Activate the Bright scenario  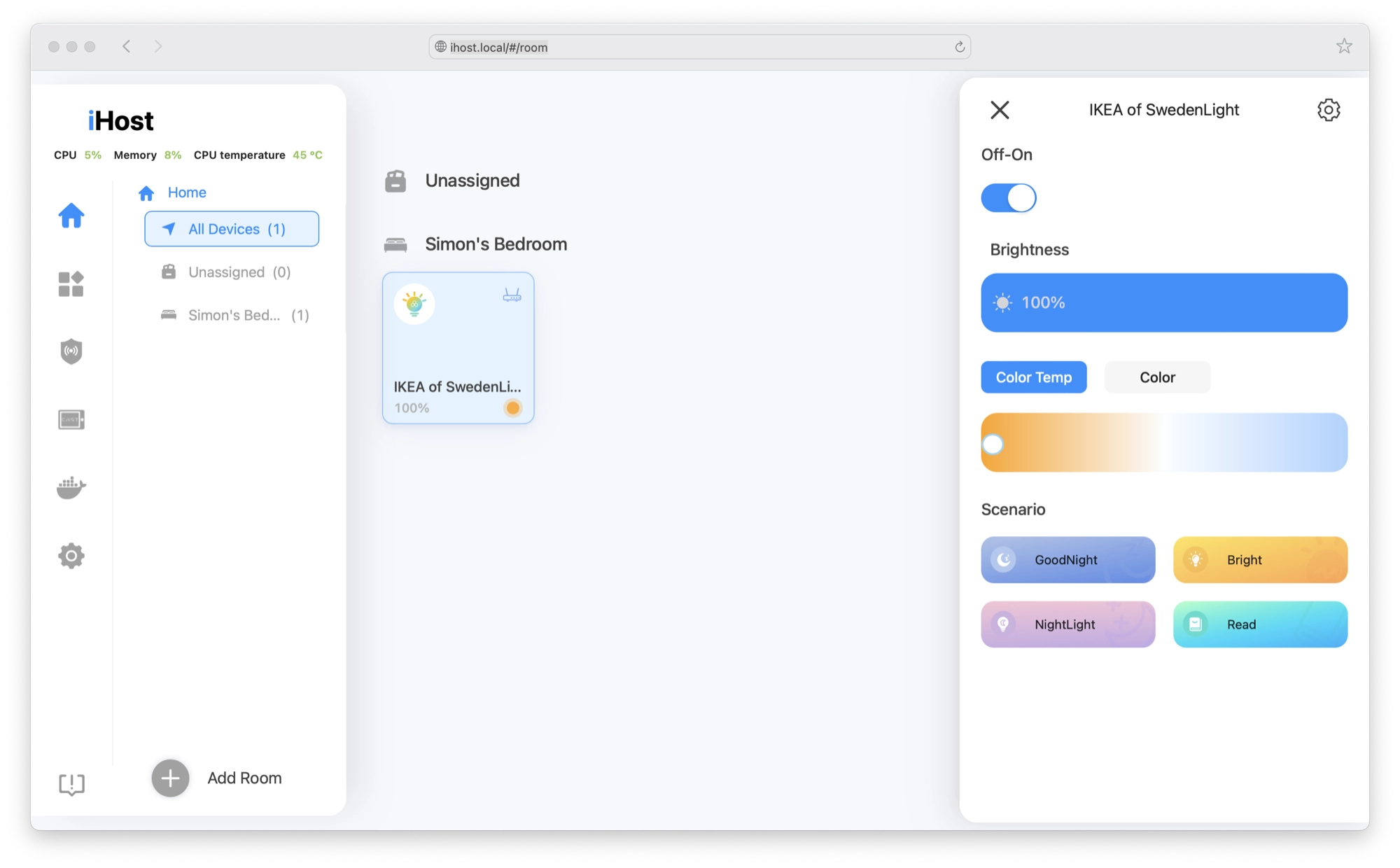click(1260, 559)
